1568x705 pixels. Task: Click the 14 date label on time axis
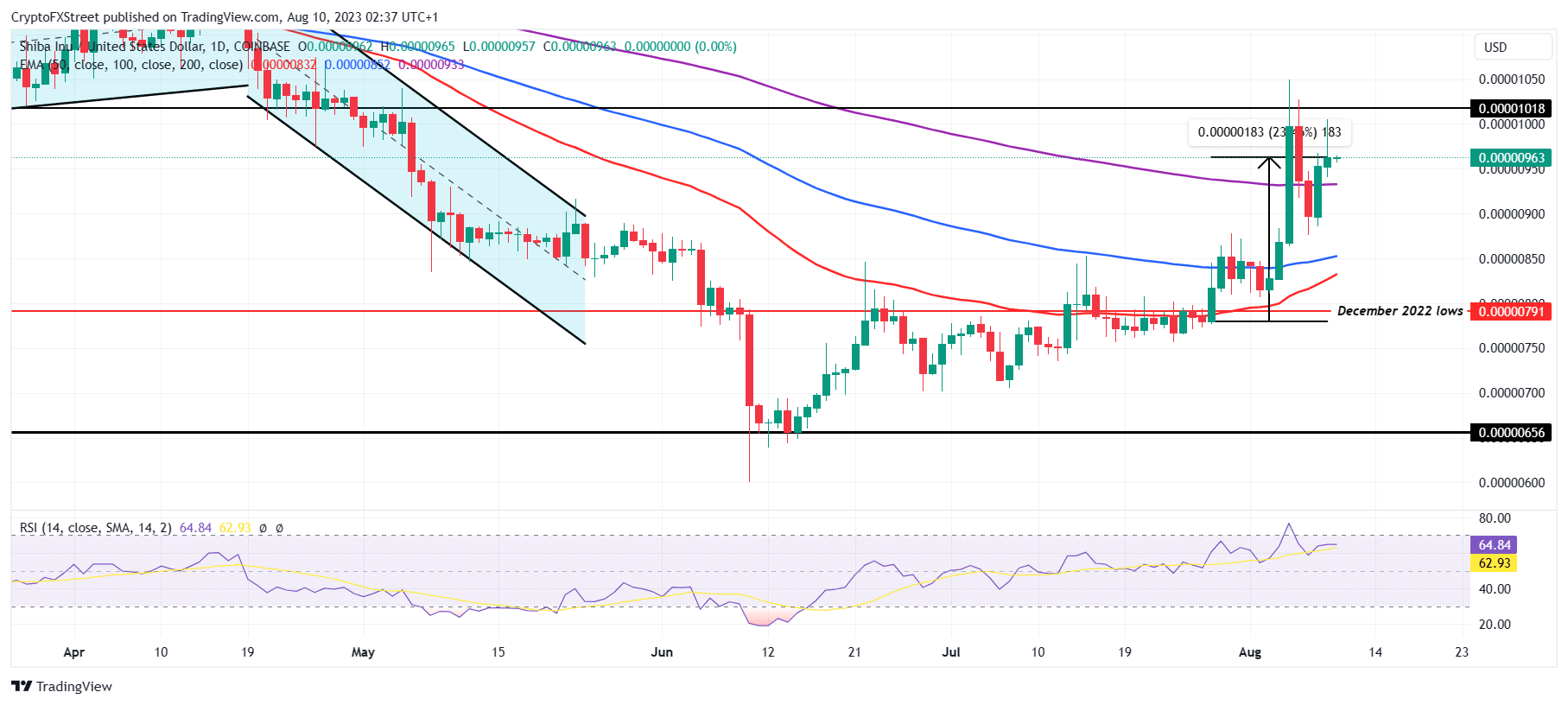click(1375, 652)
